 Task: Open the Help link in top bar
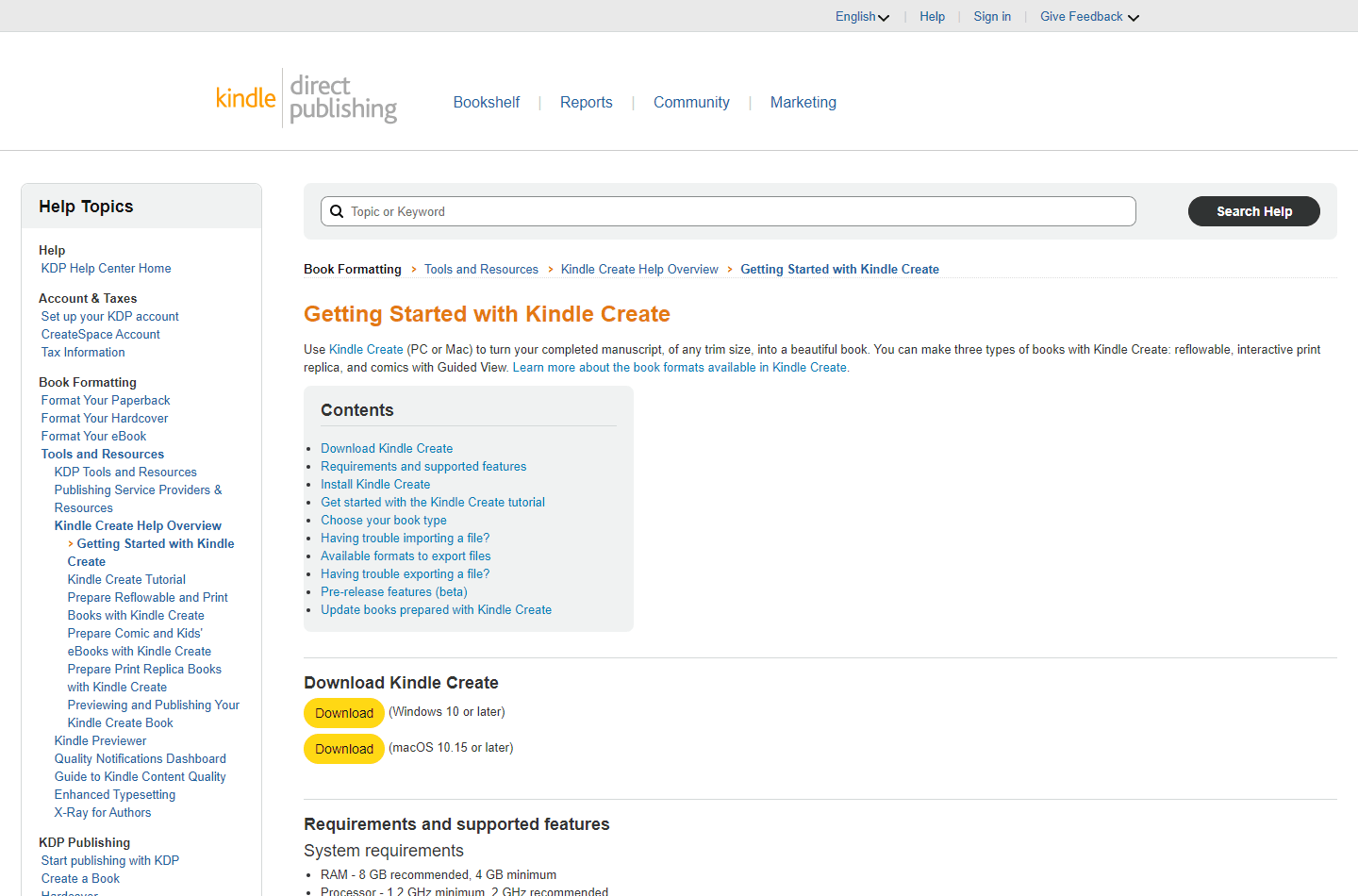click(x=932, y=16)
